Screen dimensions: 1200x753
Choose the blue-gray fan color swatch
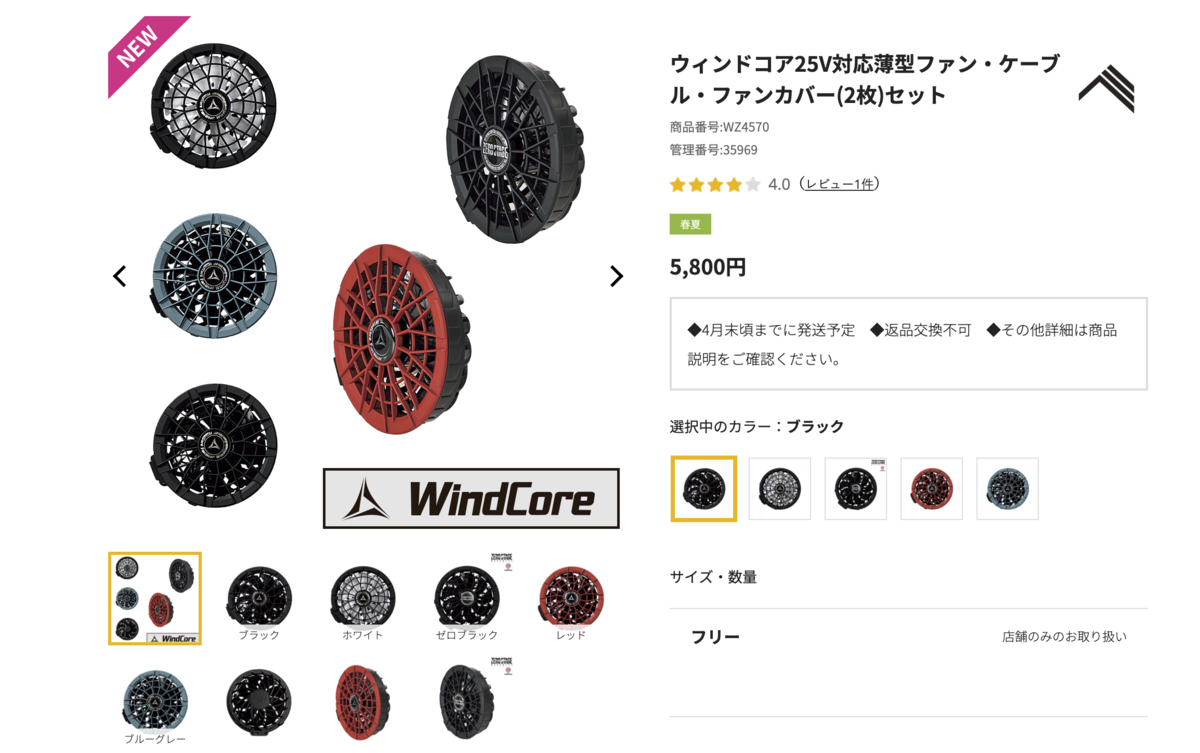[1008, 489]
